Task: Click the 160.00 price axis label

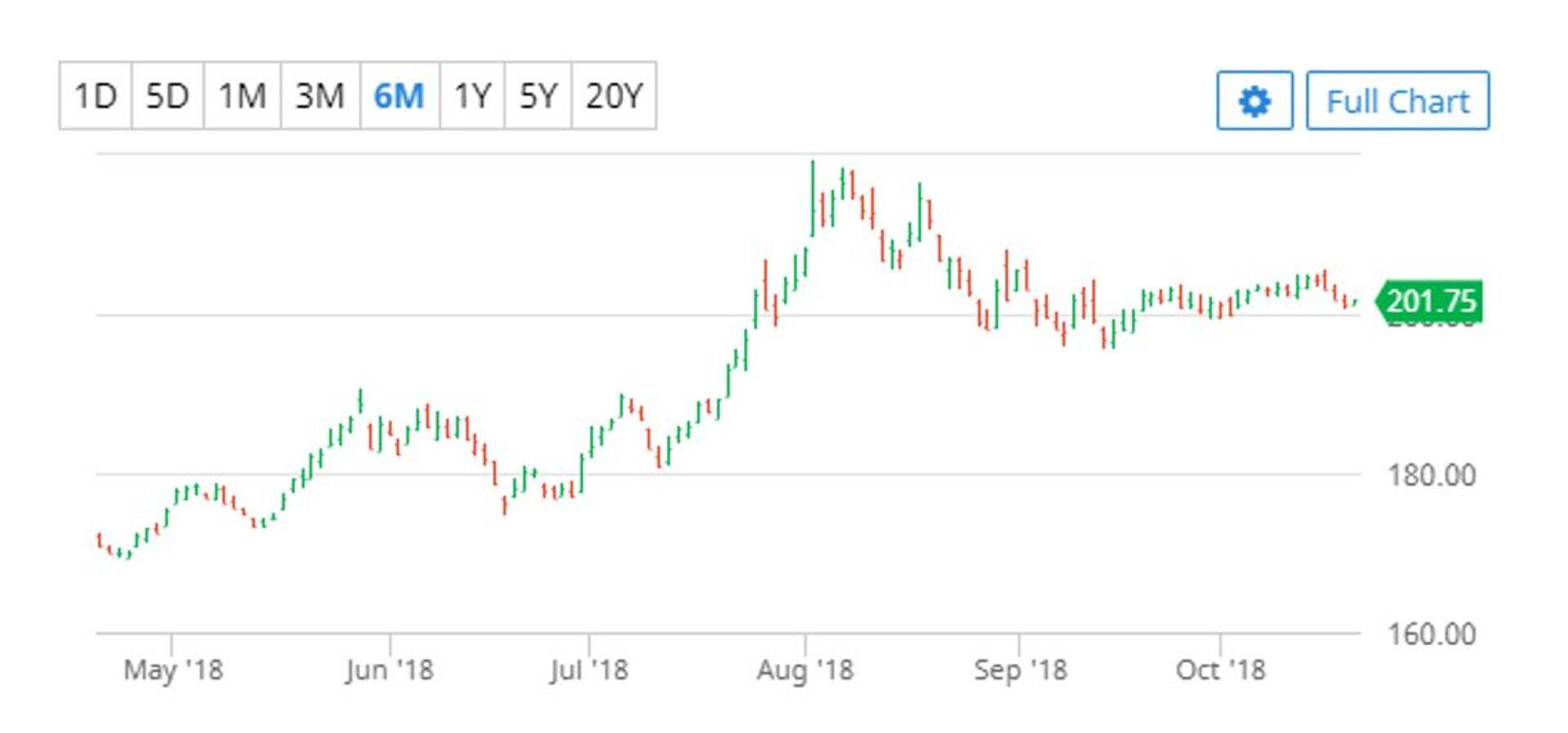Action: pyautogui.click(x=1432, y=634)
